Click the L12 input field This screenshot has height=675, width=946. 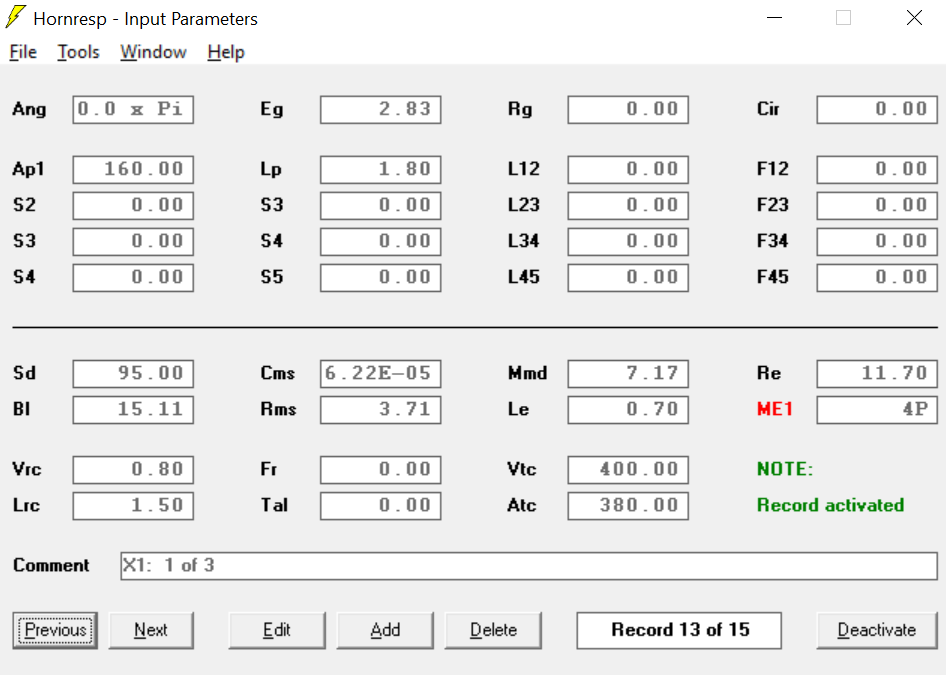coord(628,170)
